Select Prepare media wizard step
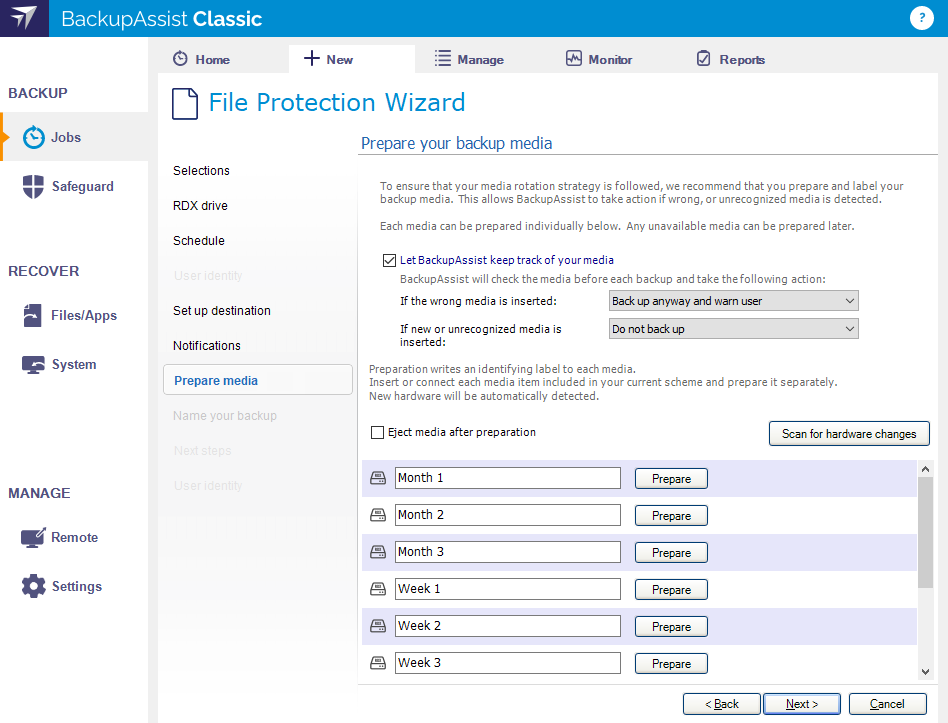Screen dimensions: 948x723 (x=258, y=380)
